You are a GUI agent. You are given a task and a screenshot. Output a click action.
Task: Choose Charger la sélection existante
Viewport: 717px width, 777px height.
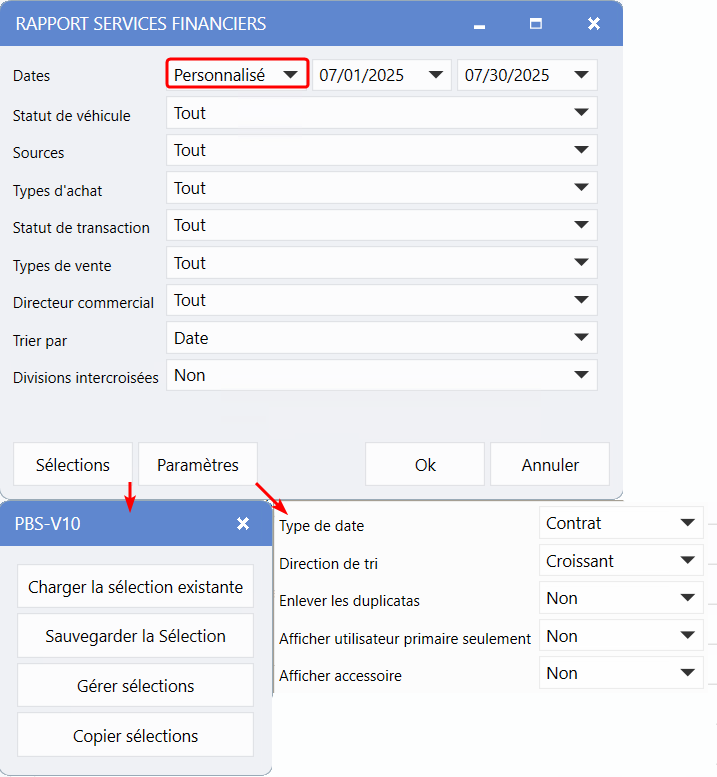135,587
